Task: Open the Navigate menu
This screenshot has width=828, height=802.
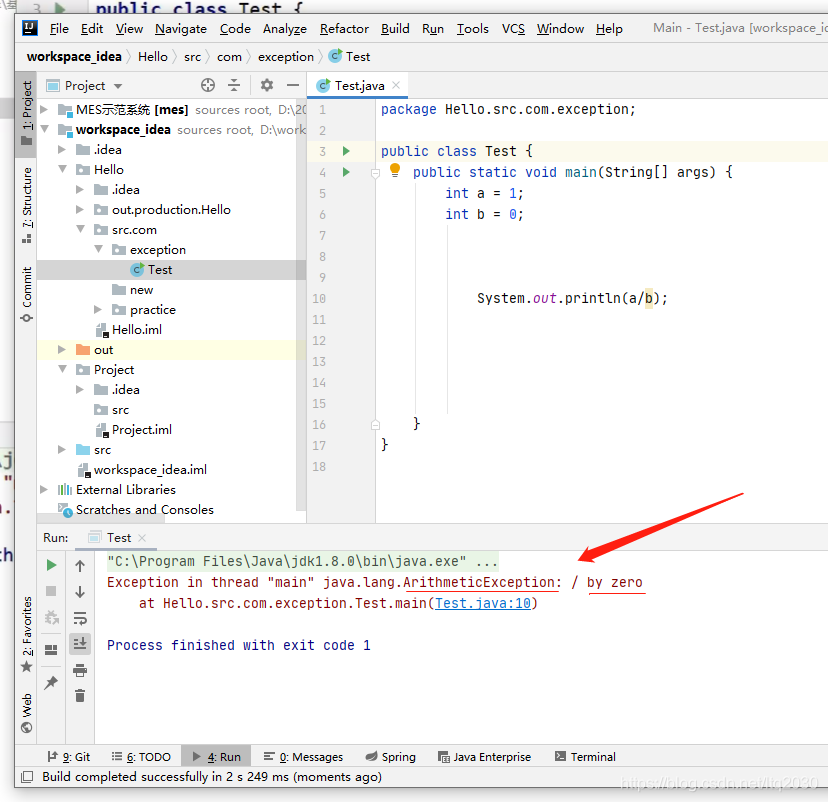Action: coord(181,29)
